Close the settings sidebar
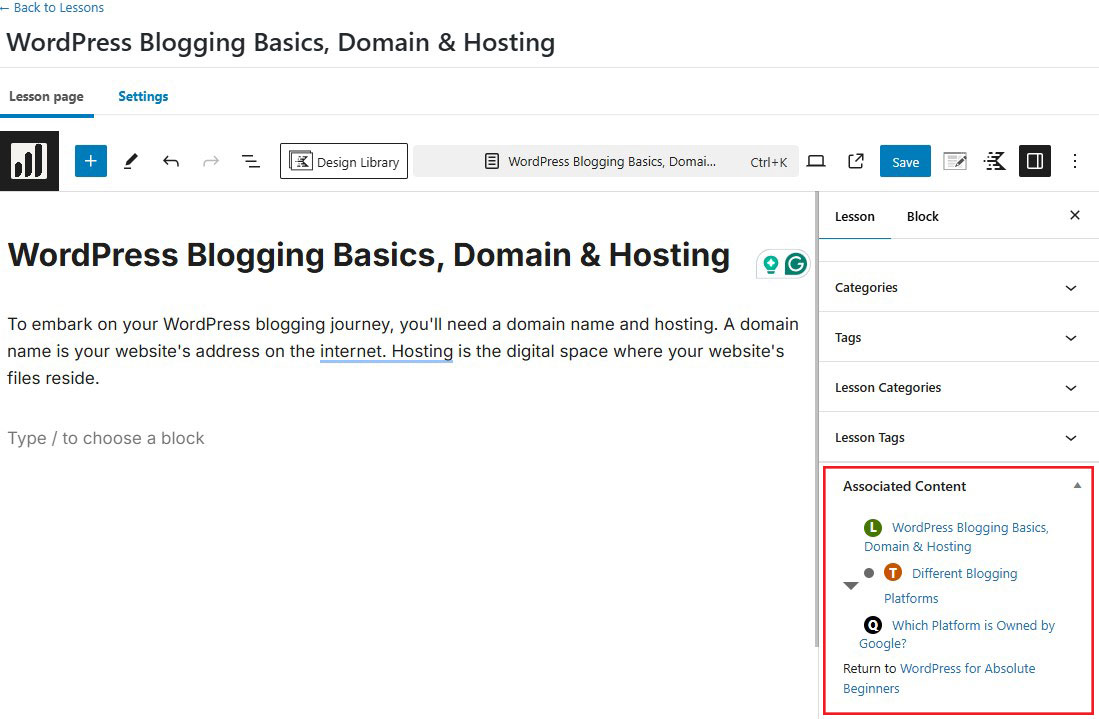Viewport: 1099px width, 719px height. point(1074,215)
